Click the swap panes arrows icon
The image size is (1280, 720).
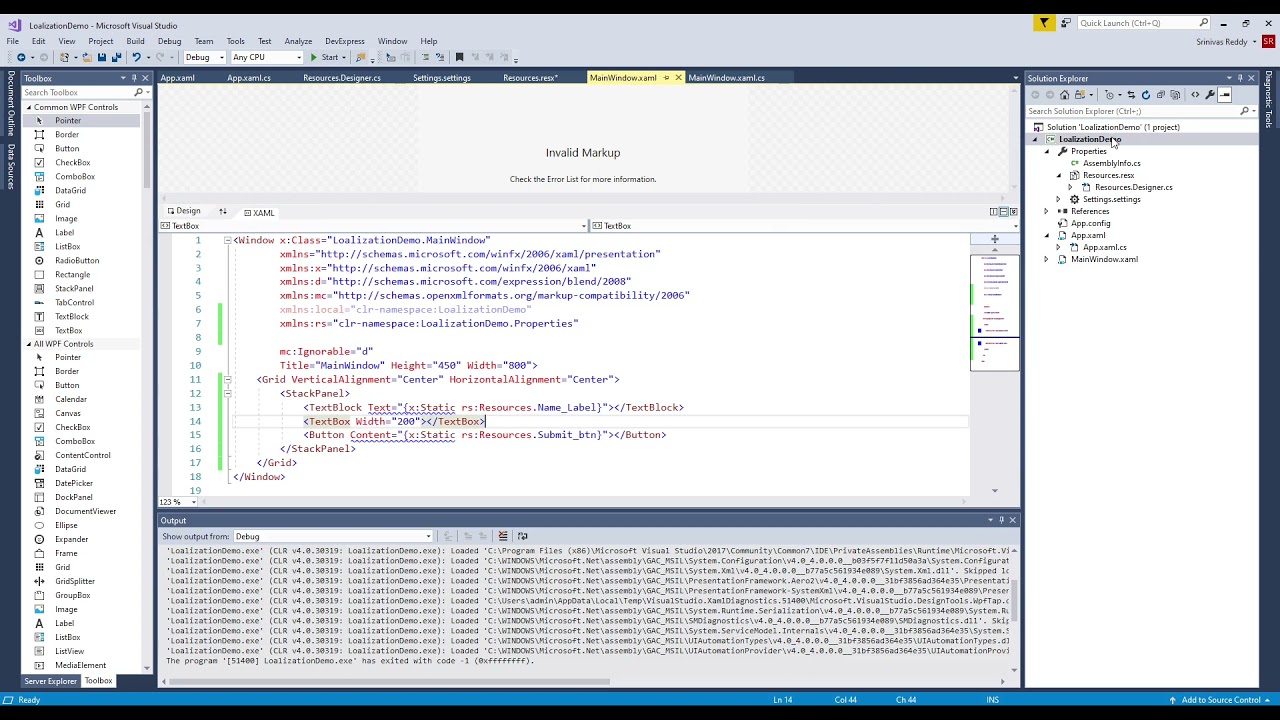pos(222,212)
